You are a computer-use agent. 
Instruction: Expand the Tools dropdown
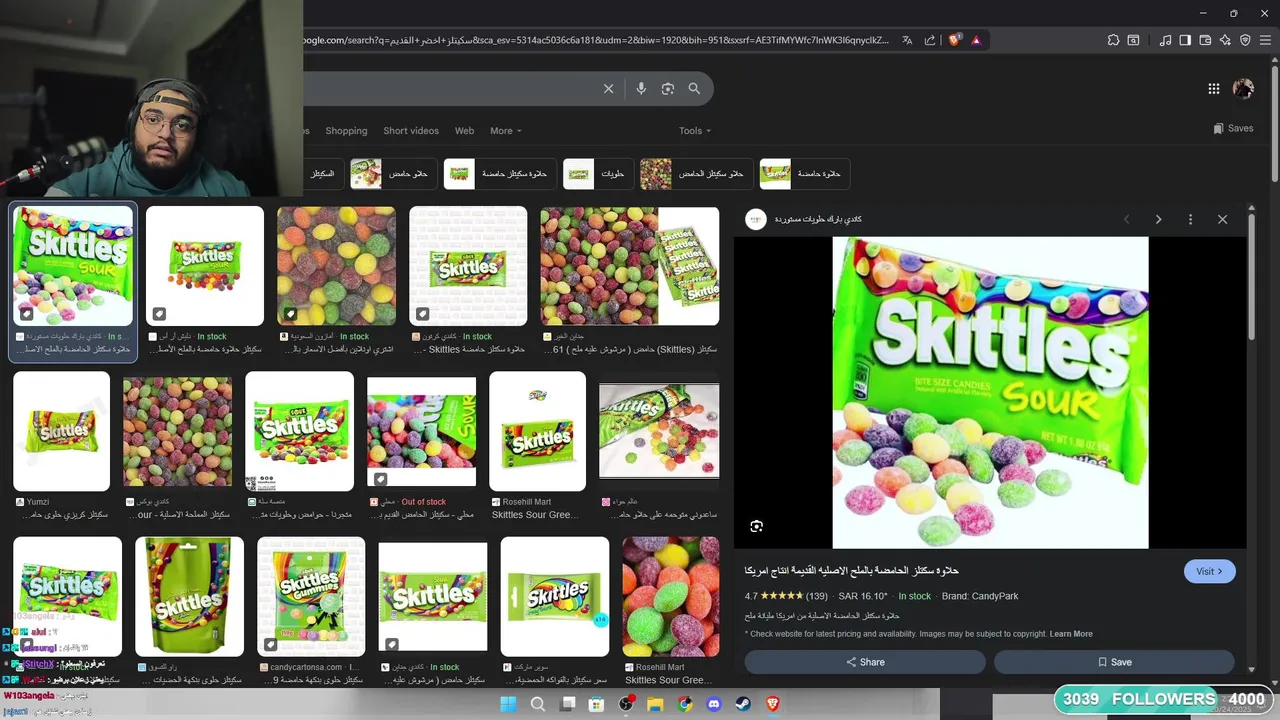695,131
